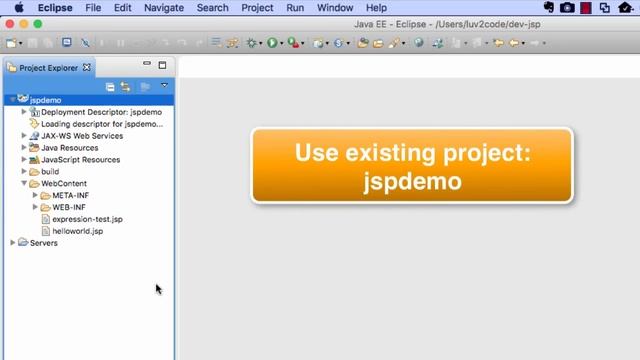
Task: Click the Open Type folder icon
Action: tap(363, 43)
